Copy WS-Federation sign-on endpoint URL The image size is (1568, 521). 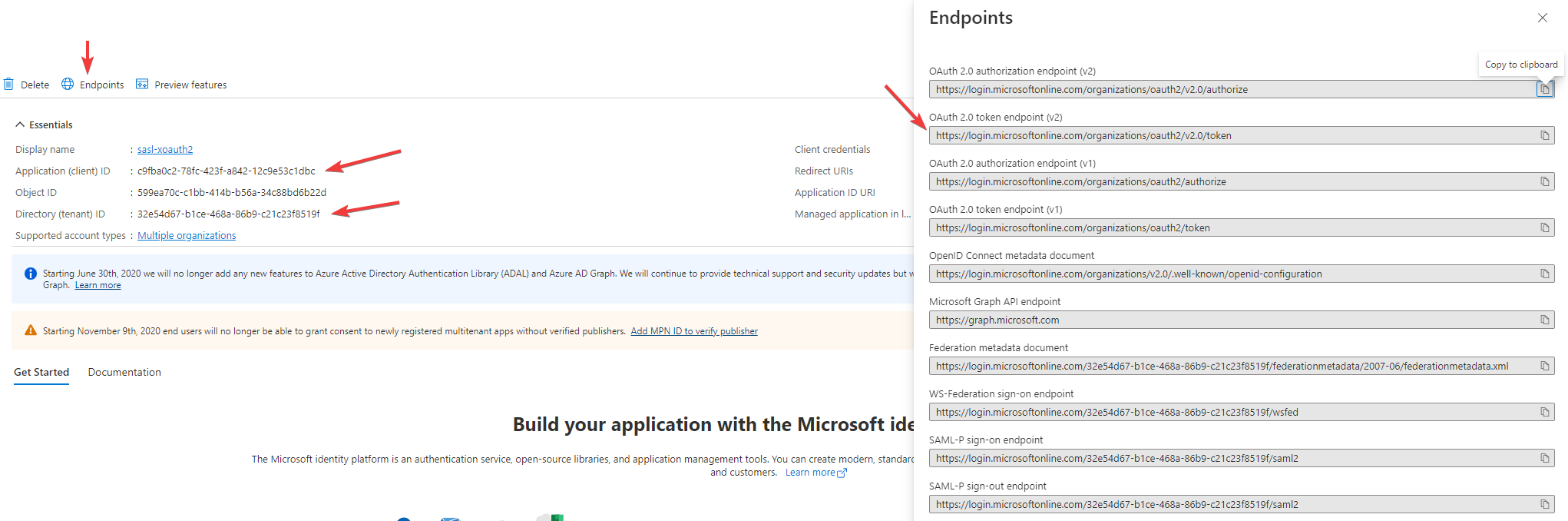tap(1544, 413)
